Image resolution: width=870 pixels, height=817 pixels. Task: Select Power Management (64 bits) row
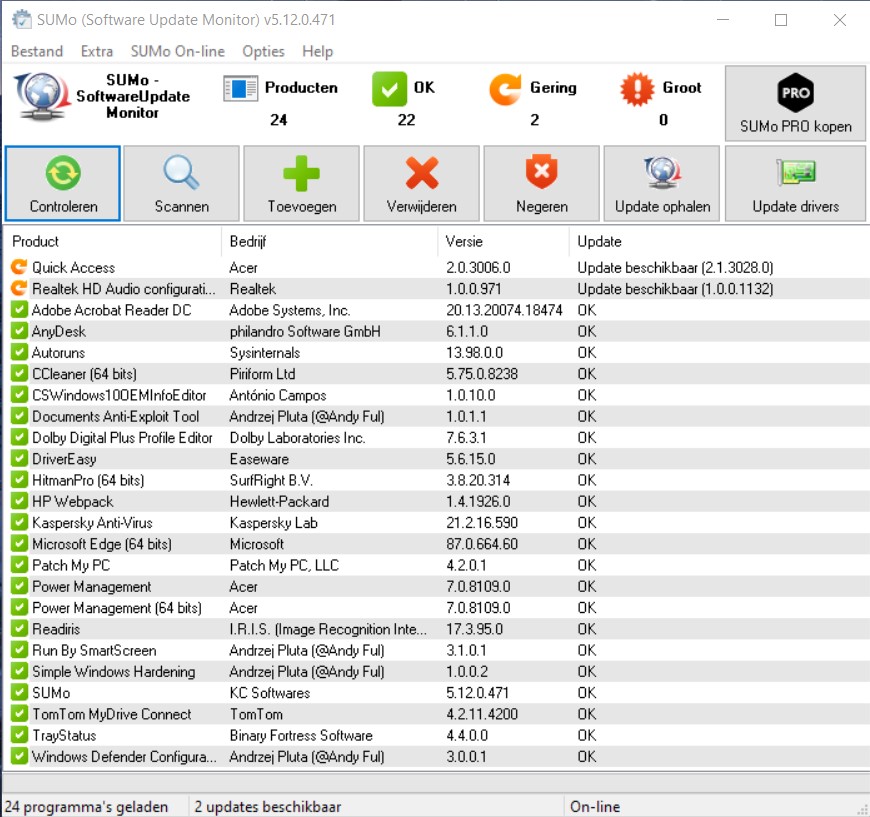pyautogui.click(x=436, y=608)
